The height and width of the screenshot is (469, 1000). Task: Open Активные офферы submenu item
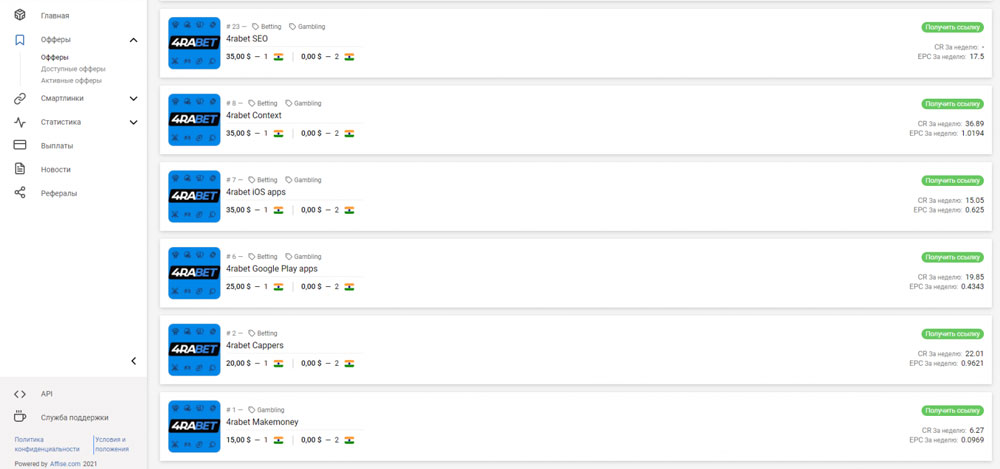pos(71,81)
